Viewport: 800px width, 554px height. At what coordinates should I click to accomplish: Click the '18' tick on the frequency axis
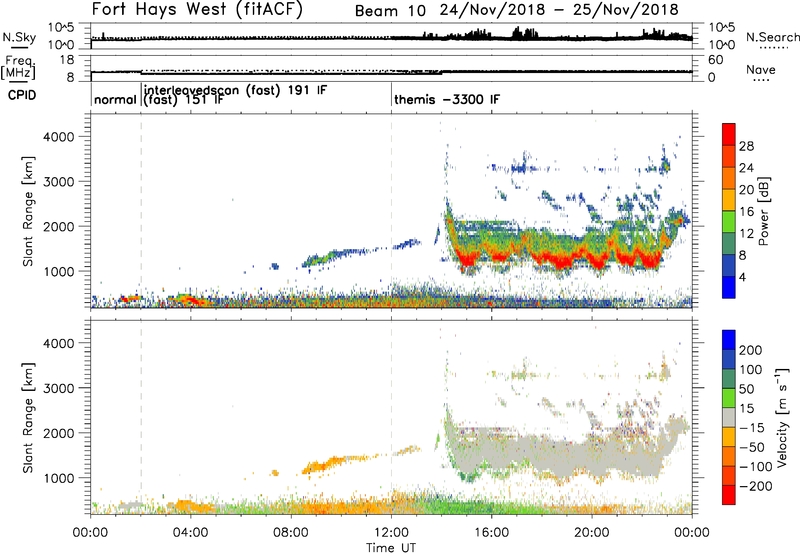click(x=66, y=60)
